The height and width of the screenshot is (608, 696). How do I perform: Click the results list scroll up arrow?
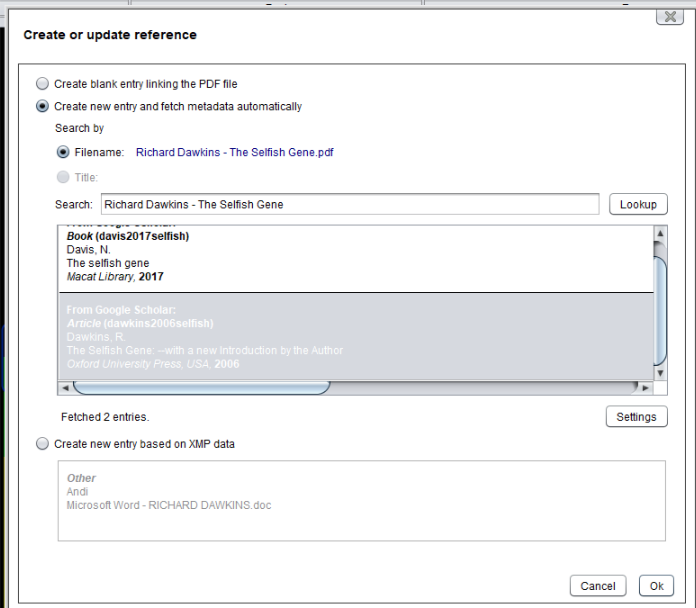tap(660, 233)
